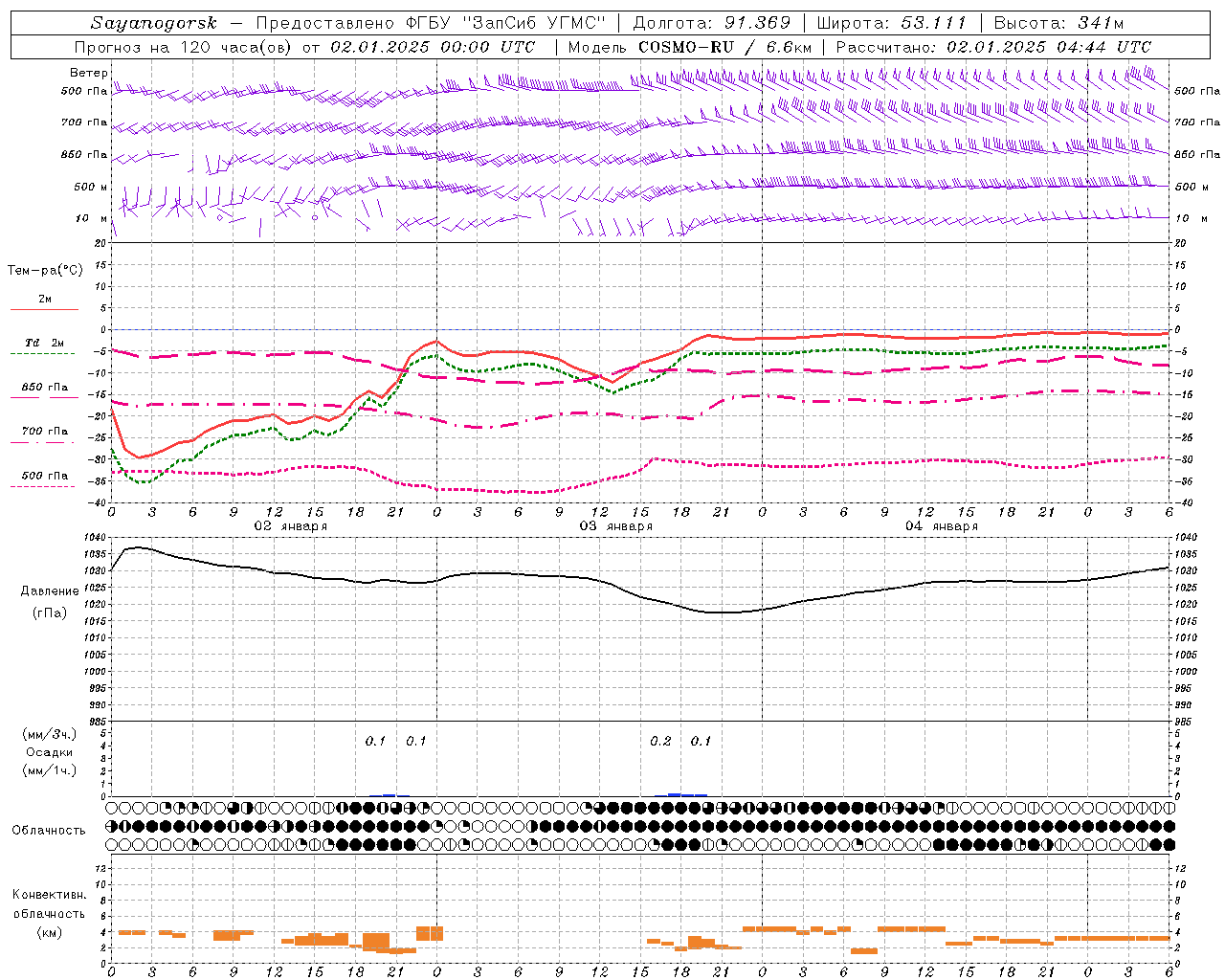Select the 700 гПа temperature legend entry
The height and width of the screenshot is (980, 1225).
[45, 432]
